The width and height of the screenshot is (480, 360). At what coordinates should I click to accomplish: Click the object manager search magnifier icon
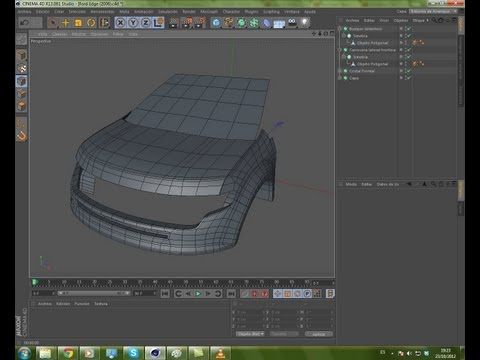[434, 20]
